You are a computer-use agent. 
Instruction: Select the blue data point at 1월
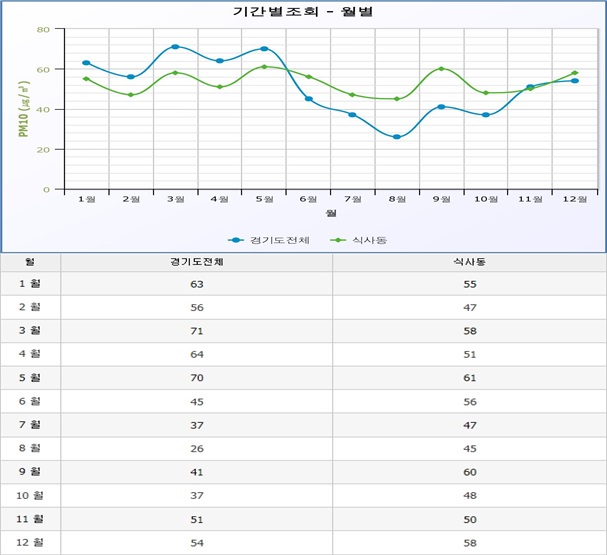click(86, 63)
